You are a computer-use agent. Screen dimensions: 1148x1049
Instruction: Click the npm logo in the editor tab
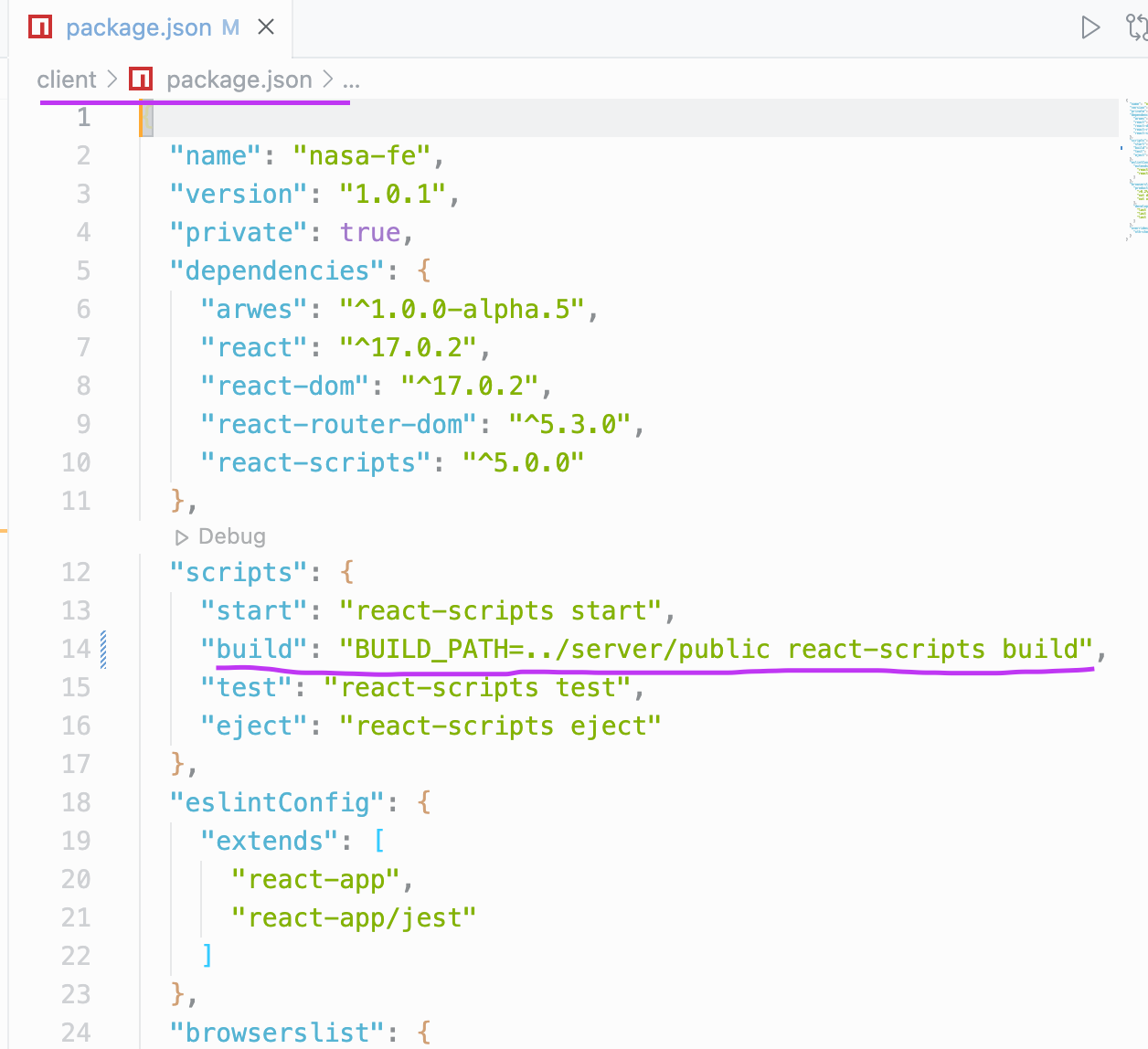click(x=39, y=26)
